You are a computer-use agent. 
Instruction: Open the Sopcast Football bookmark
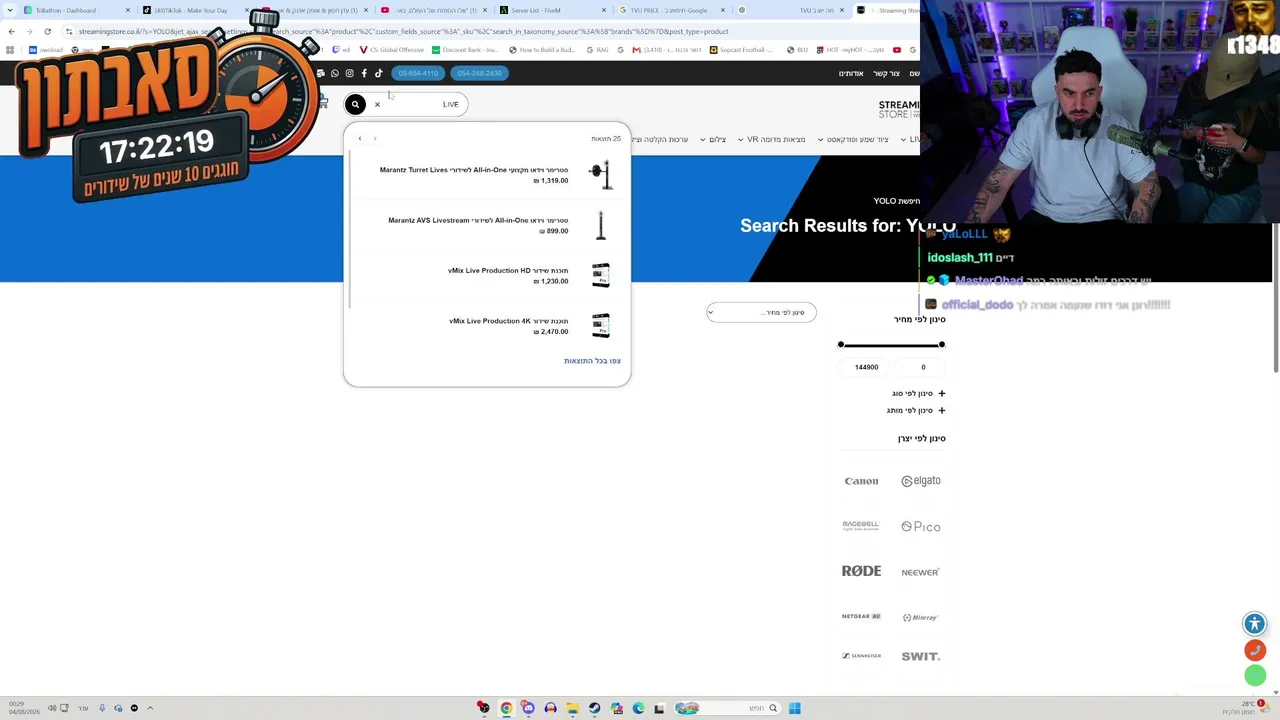(743, 50)
